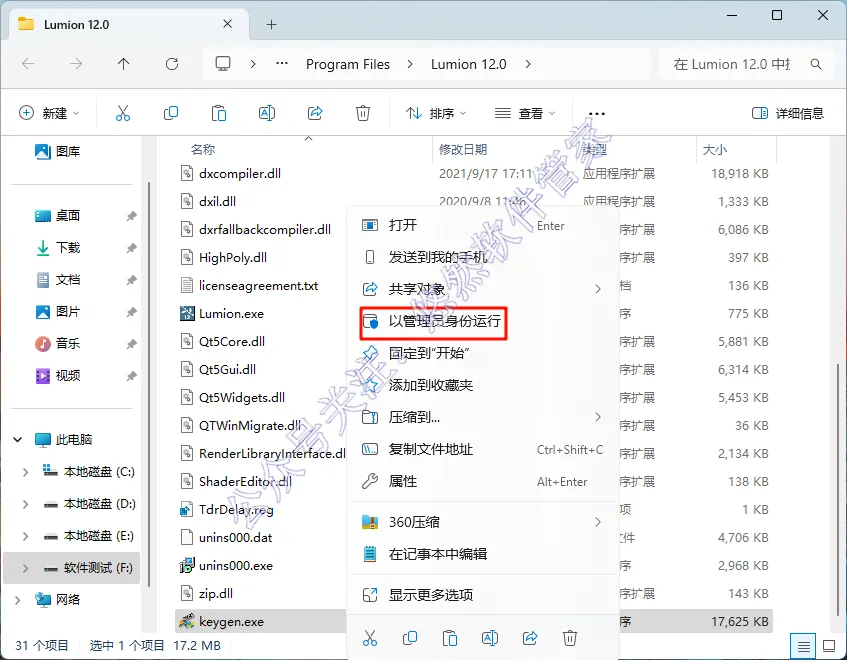Select 以管理员身份运行 menu item
Viewport: 847px width, 660px height.
click(482, 321)
